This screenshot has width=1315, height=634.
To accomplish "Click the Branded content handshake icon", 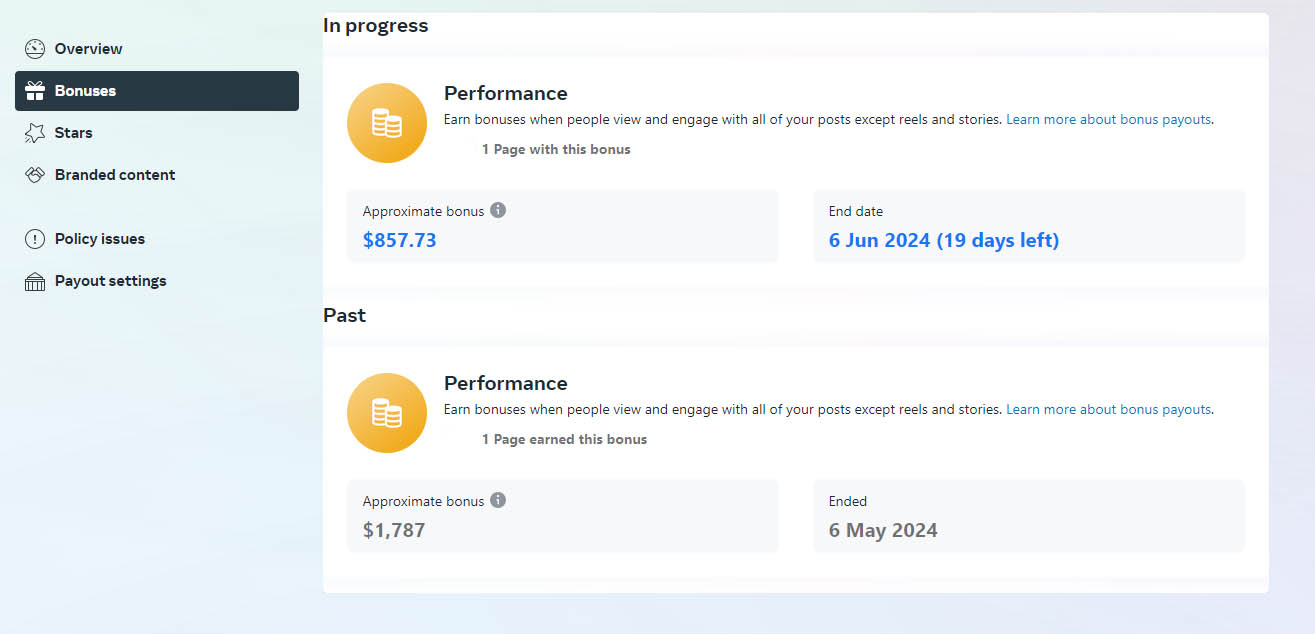I will (35, 175).
